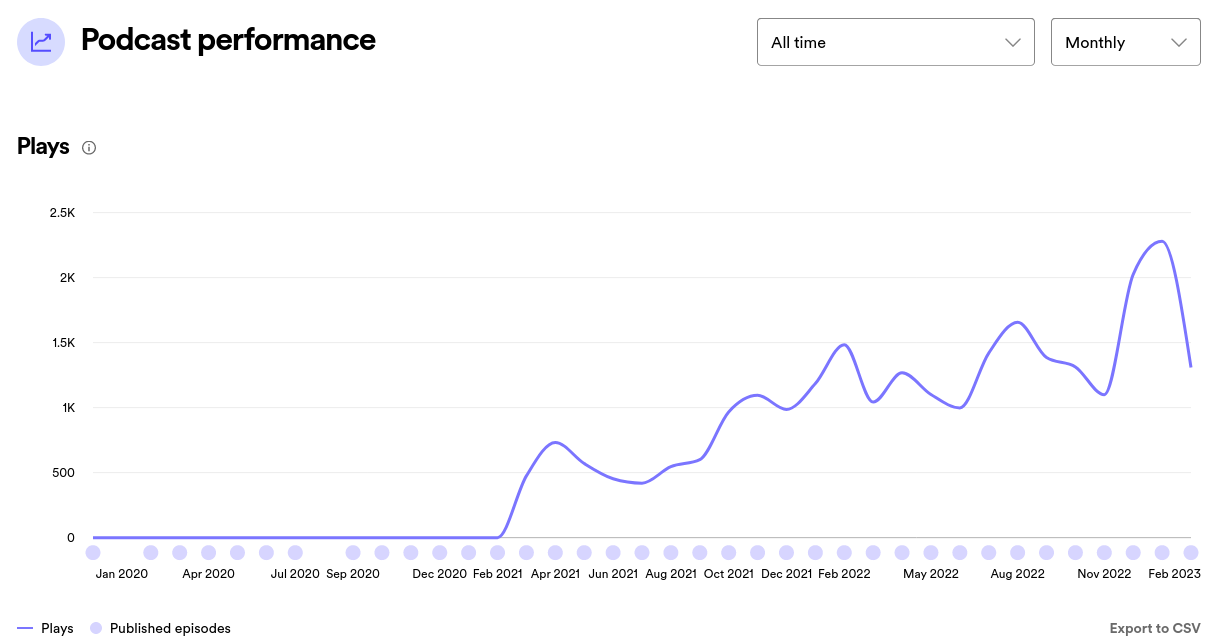
Task: Click the chevron arrow in All time box
Action: 1012,43
